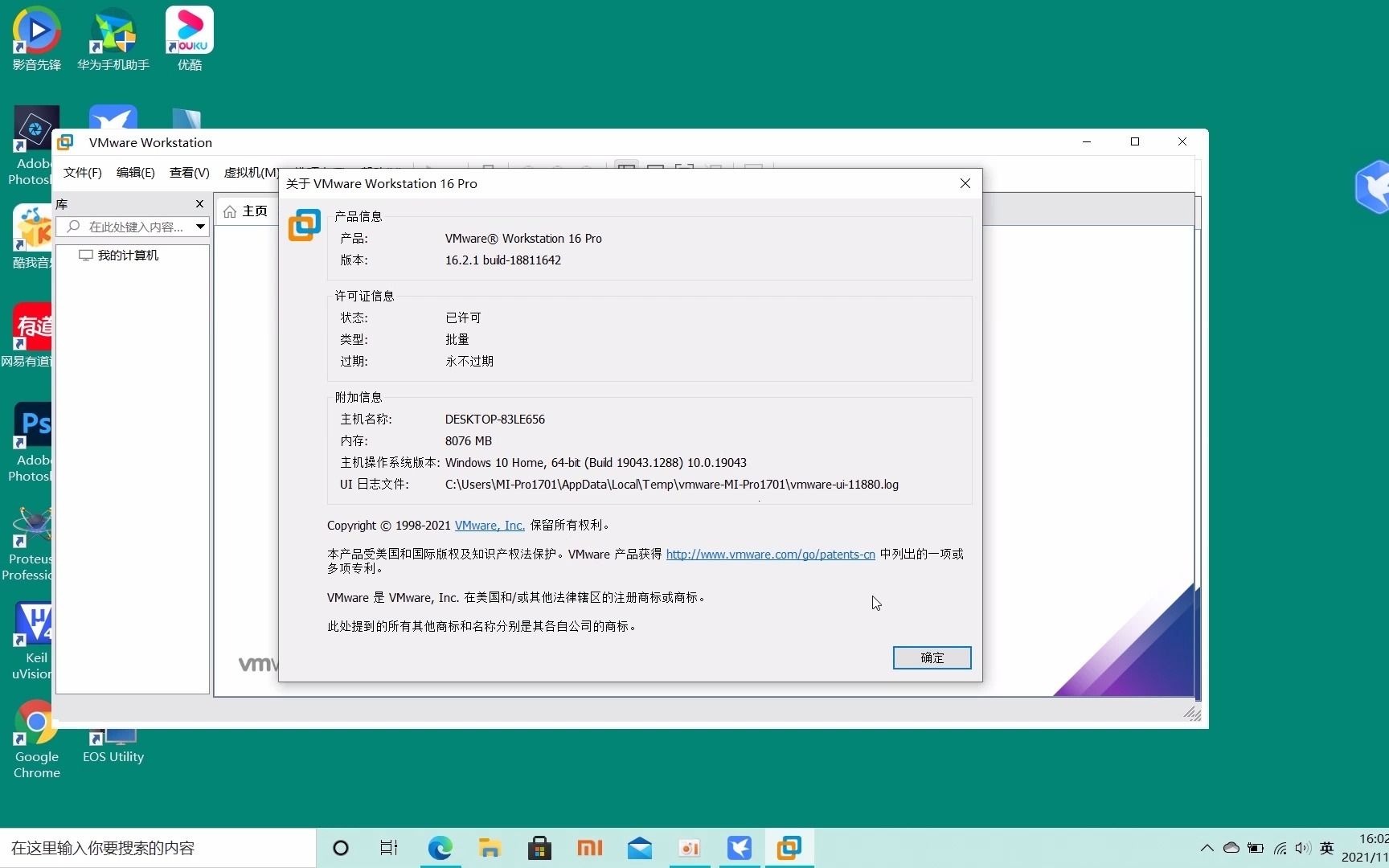Screen dimensions: 1389x868
Task: Open the Google Chrome desktop shortcut
Action: click(36, 740)
